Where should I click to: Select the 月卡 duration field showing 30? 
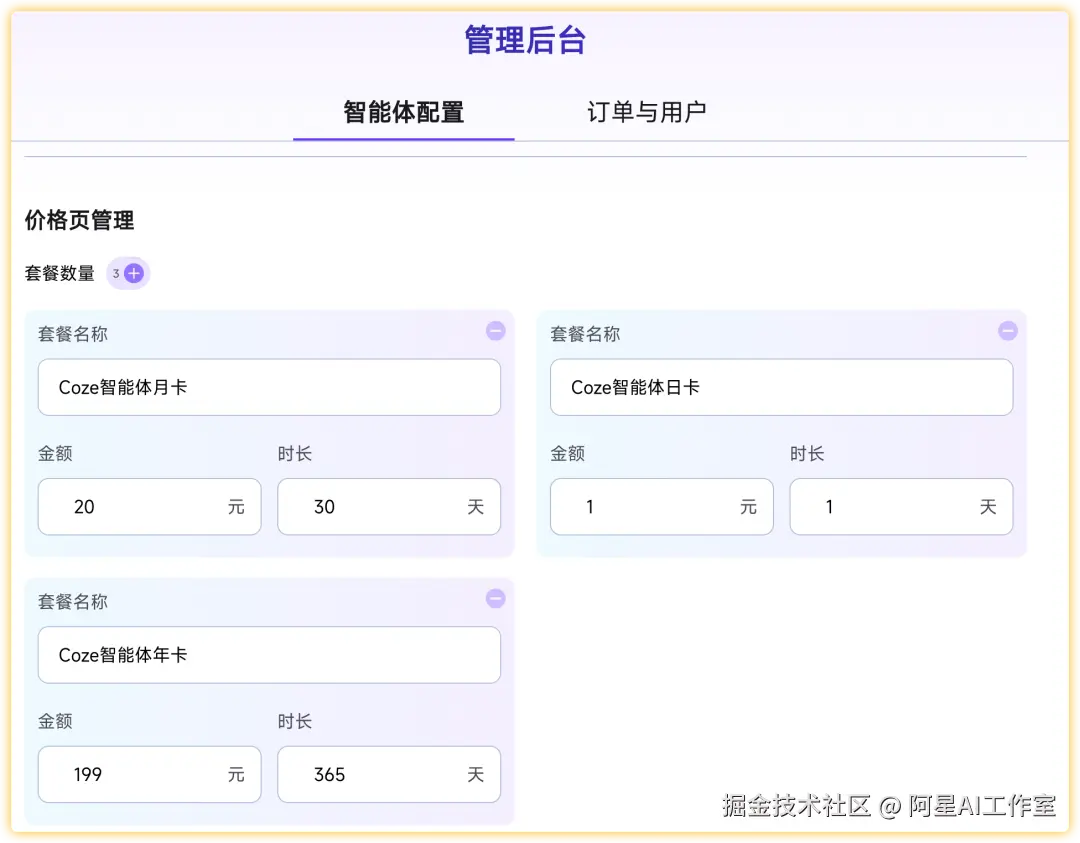[x=388, y=507]
